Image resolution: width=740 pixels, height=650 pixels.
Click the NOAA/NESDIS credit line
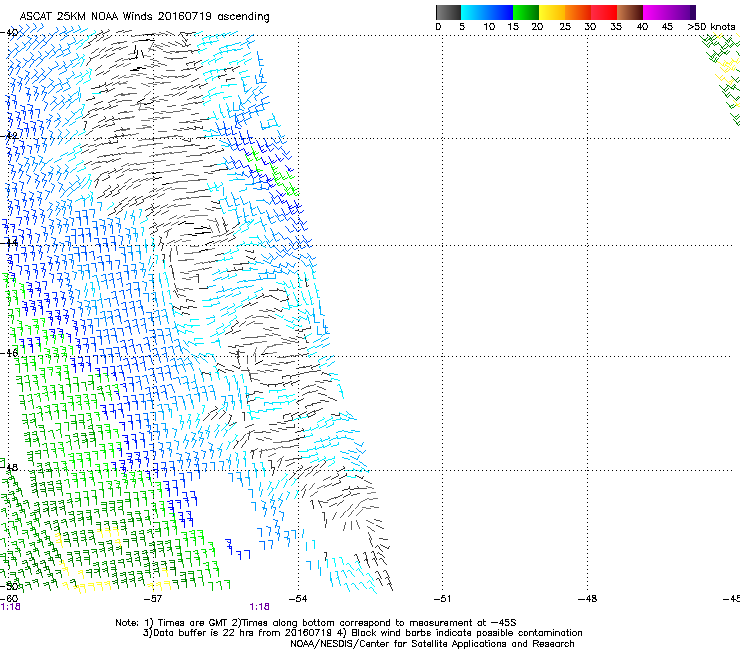(432, 644)
